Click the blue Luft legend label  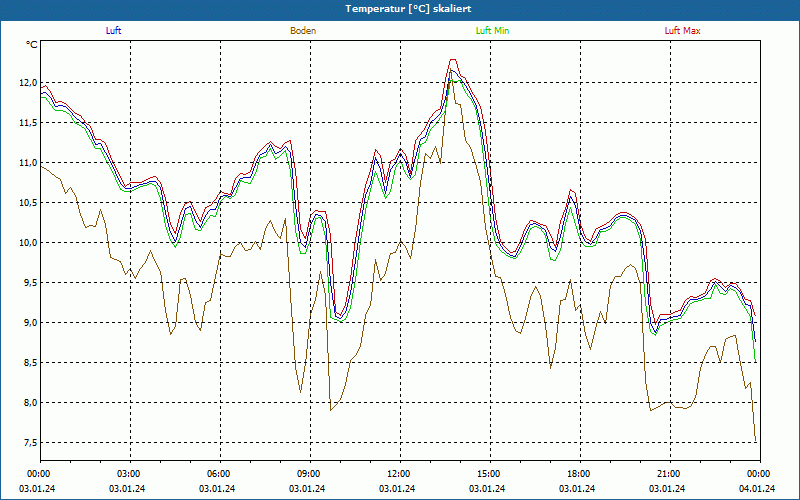click(x=113, y=31)
